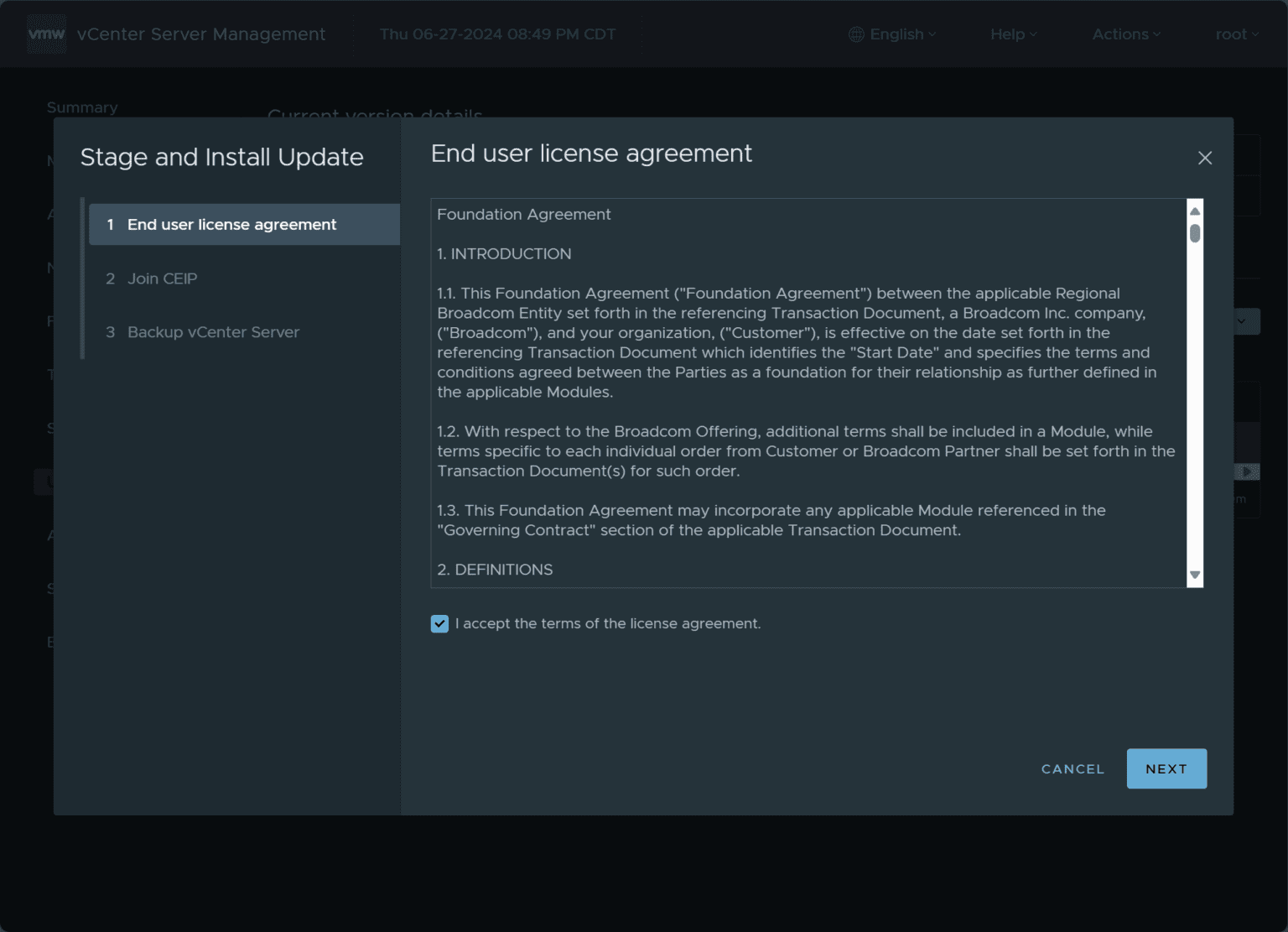This screenshot has width=1288, height=932.
Task: Open the root user dropdown
Action: (x=1236, y=34)
